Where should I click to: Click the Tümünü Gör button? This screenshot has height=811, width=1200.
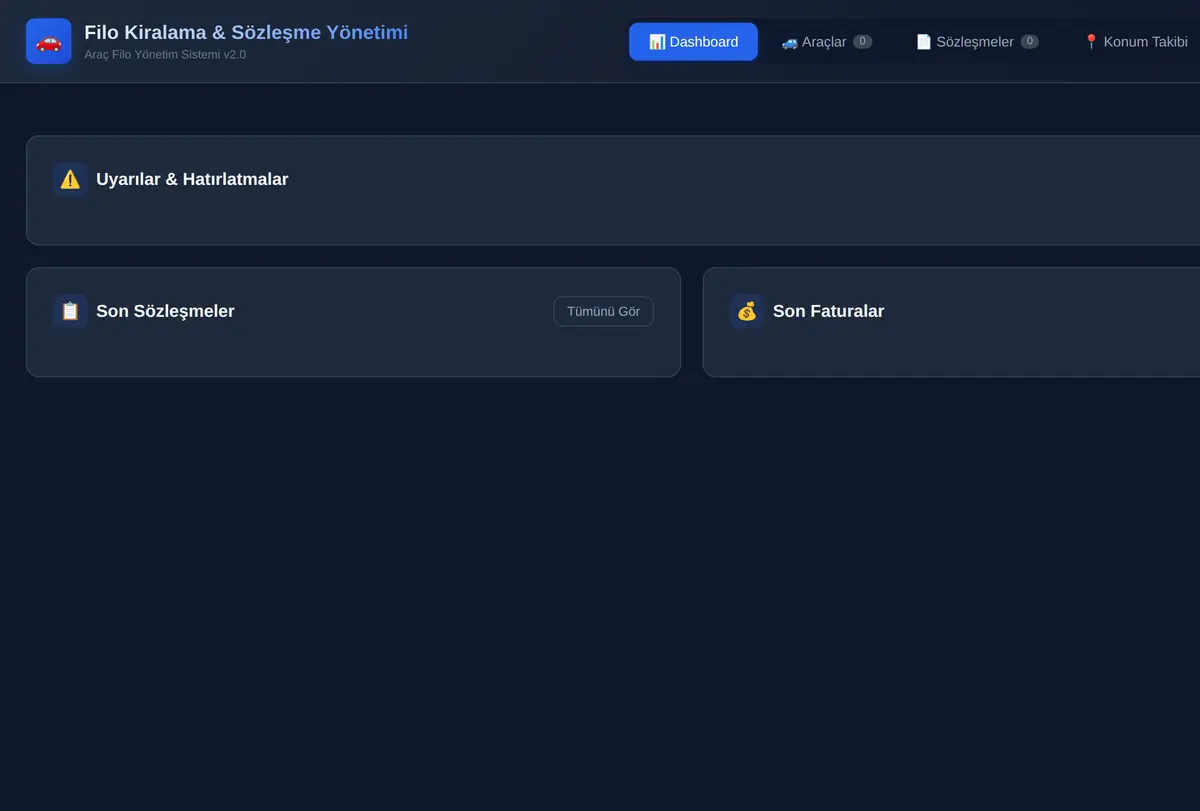pyautogui.click(x=603, y=311)
